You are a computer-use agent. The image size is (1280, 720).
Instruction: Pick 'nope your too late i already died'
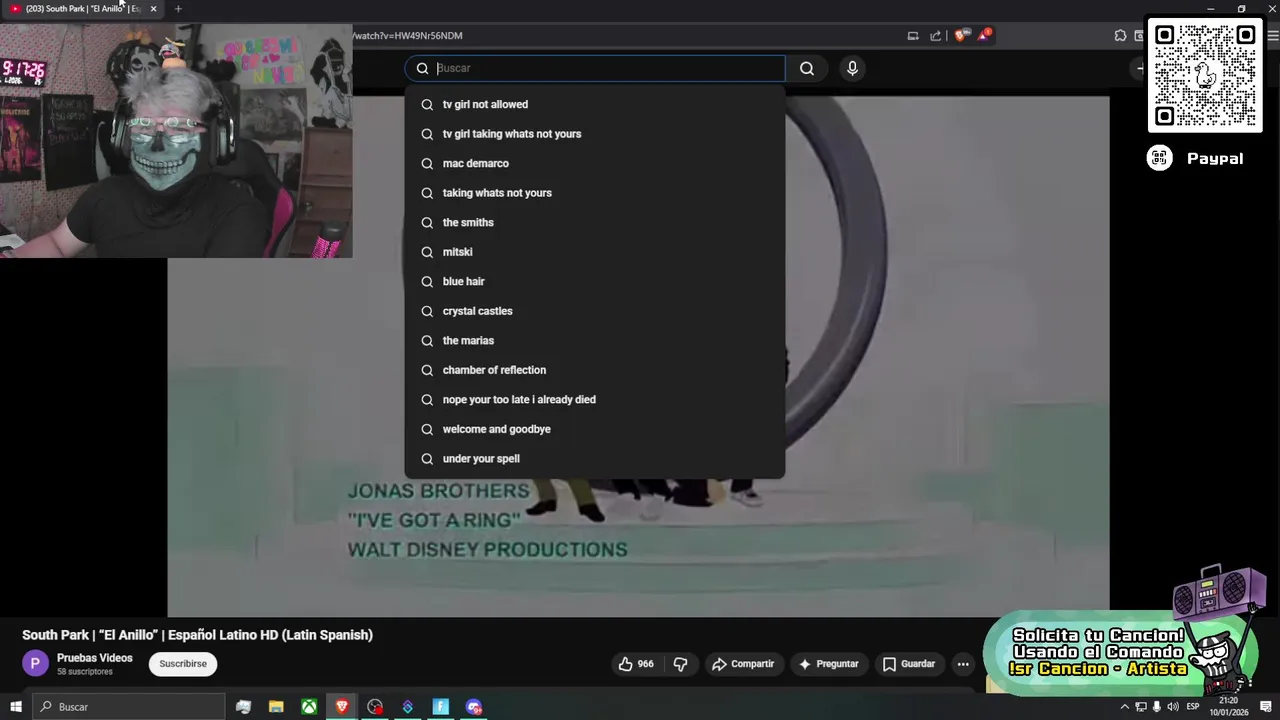pos(595,399)
